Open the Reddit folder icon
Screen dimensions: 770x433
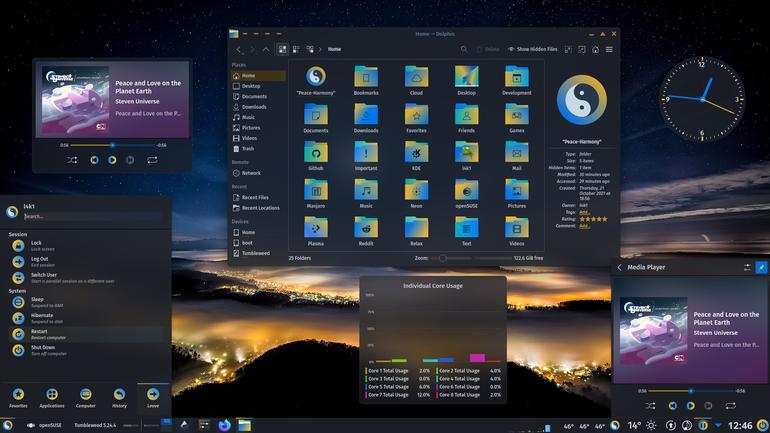[366, 231]
